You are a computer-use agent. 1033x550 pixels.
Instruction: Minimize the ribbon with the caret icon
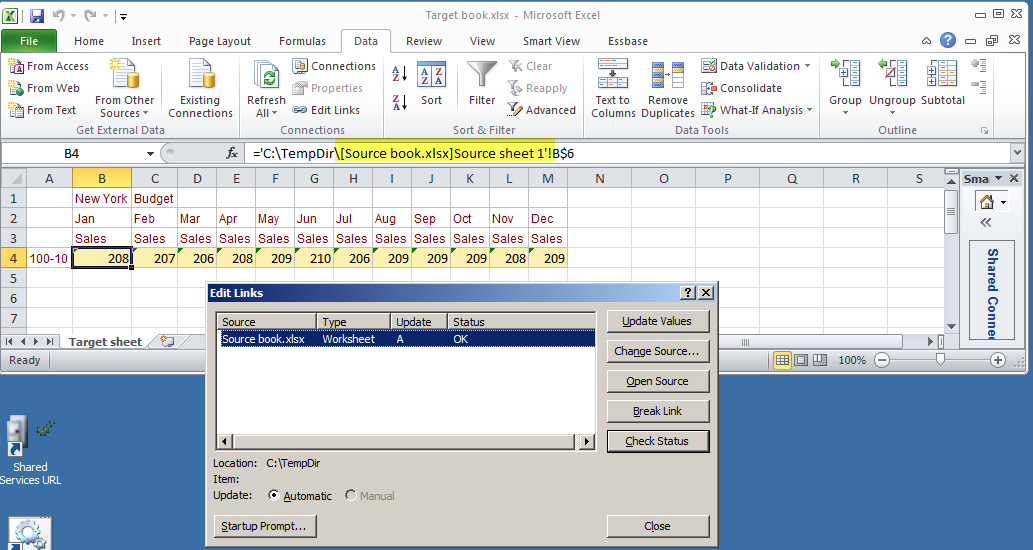point(926,41)
